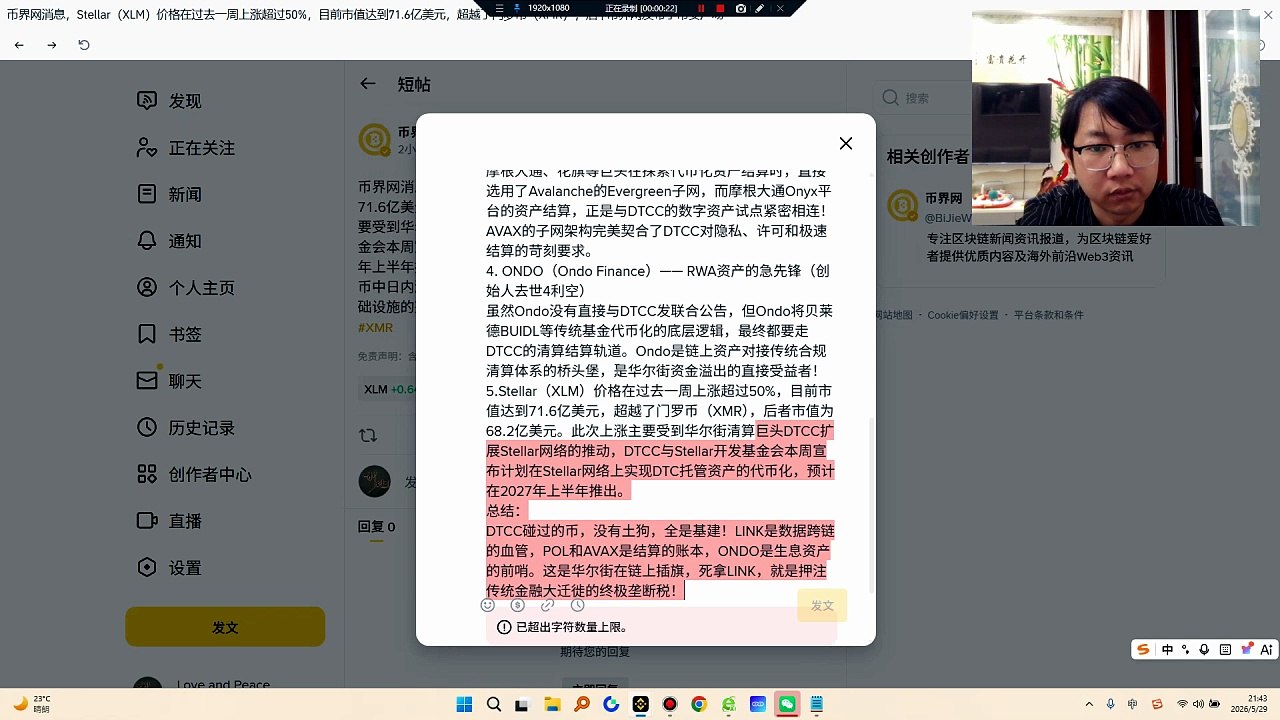This screenshot has height=720, width=1280.
Task: Open the recorder hamburger menu
Action: 500,8
